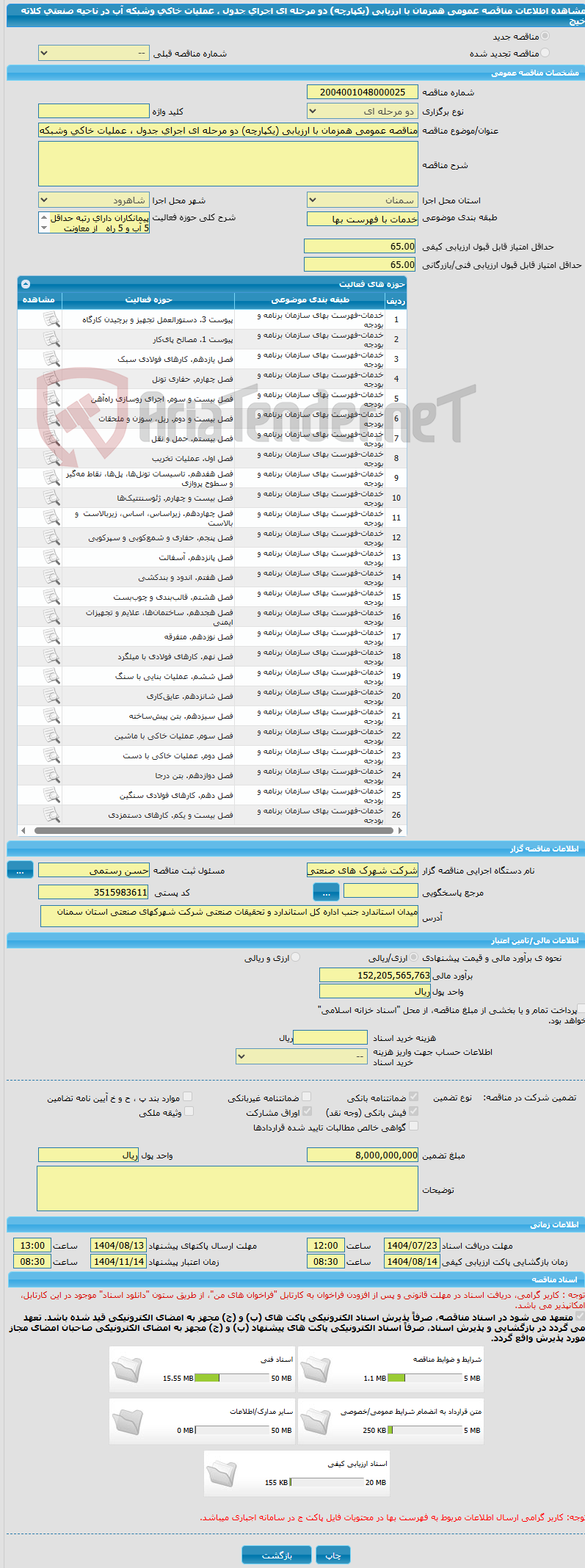Click tender number field 2004001048000025

[363, 92]
